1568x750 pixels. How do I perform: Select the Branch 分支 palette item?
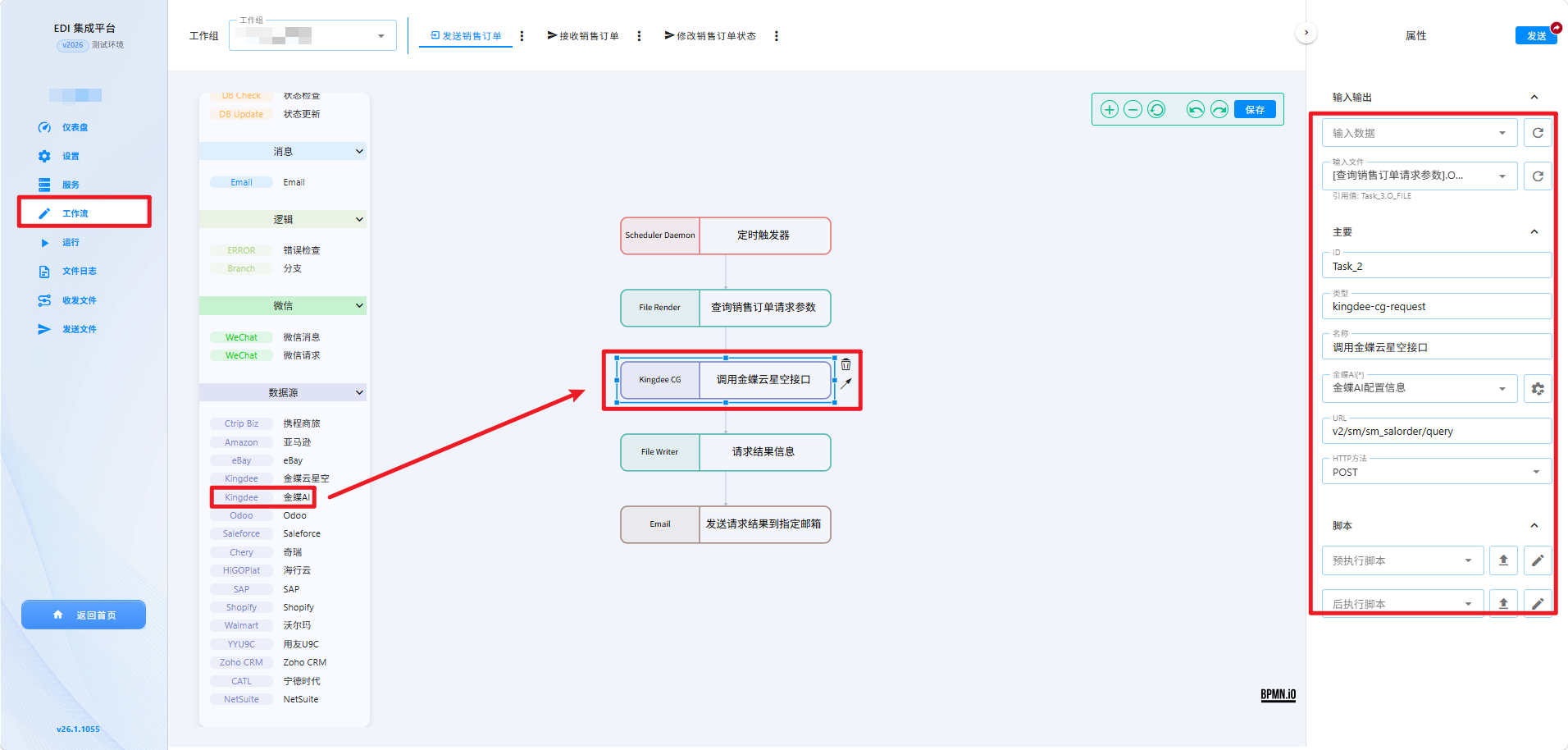point(256,268)
